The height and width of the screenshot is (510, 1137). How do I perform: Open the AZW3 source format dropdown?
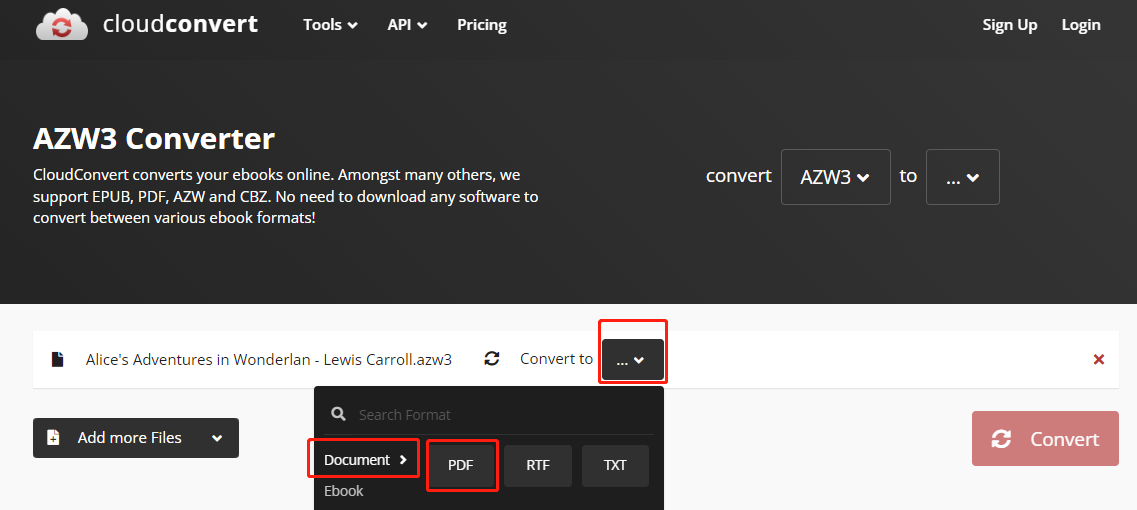pos(835,177)
